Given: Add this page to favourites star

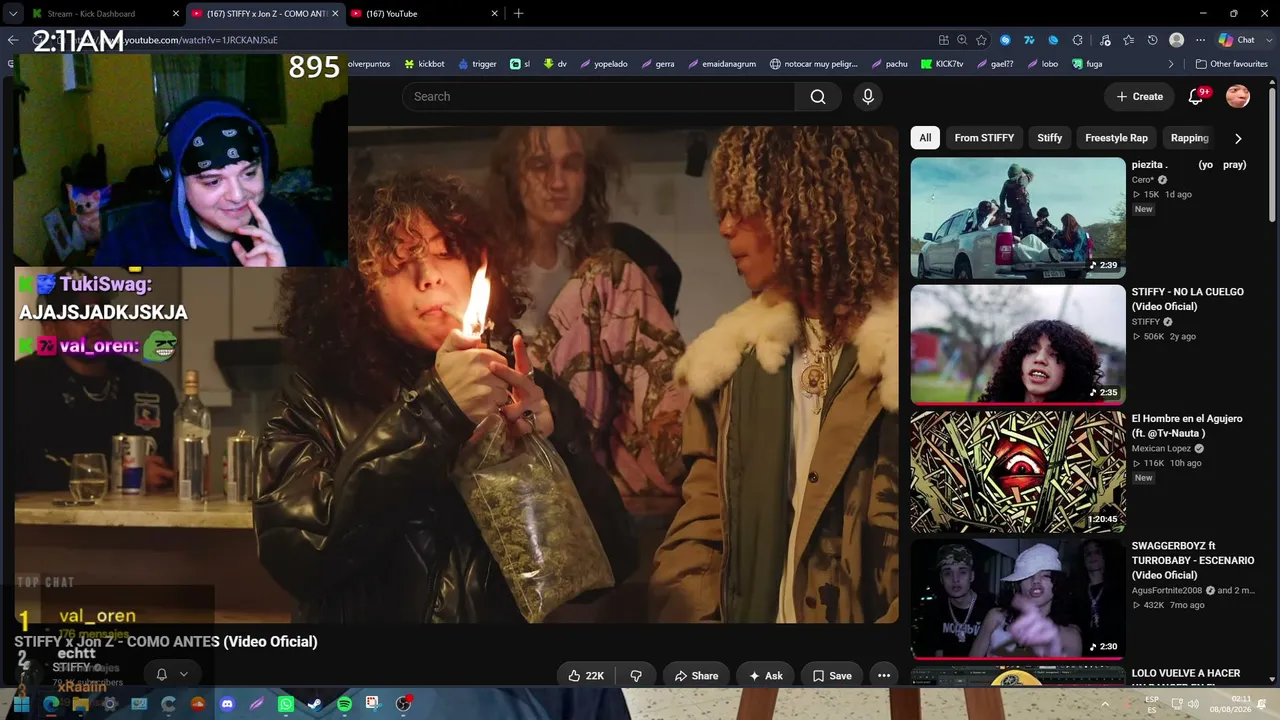Looking at the screenshot, I should point(981,40).
